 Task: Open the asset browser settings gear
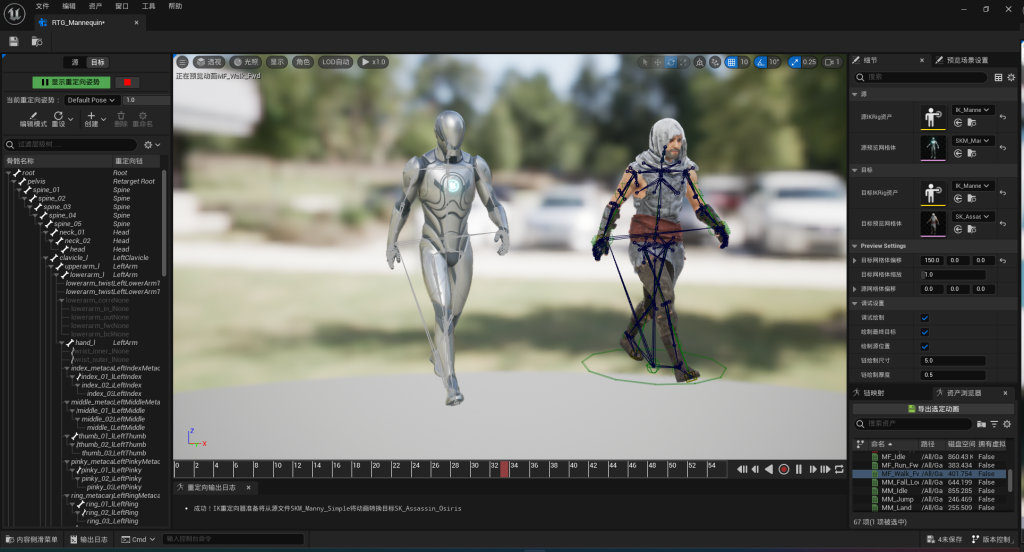[1007, 424]
